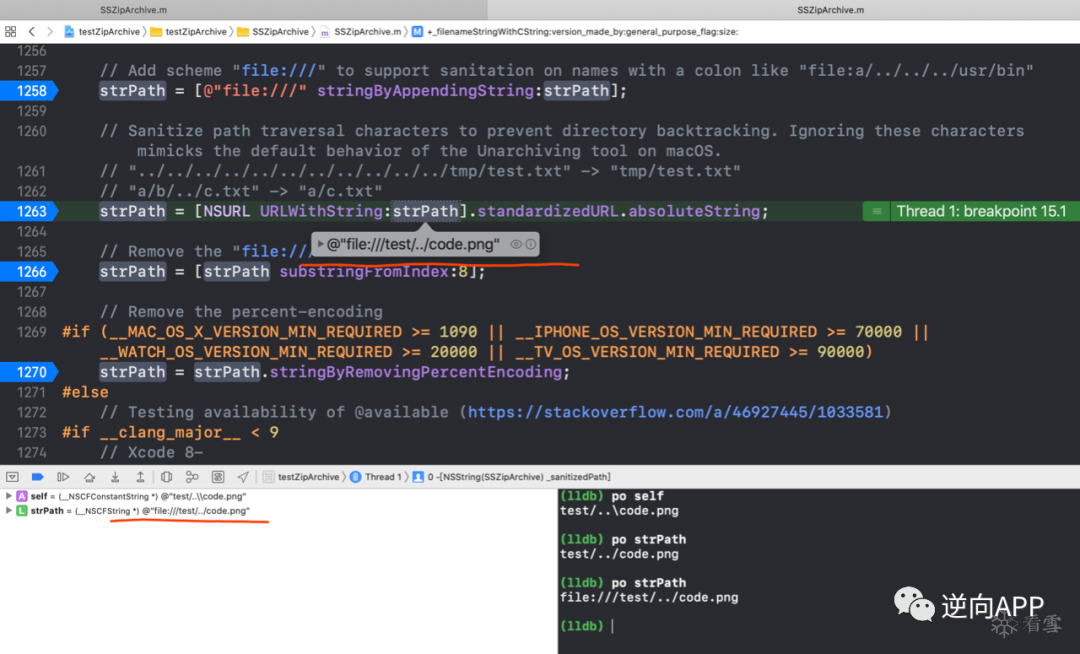Viewport: 1080px width, 654px height.
Task: Toggle breakpoint on line 1258
Action: pyautogui.click(x=29, y=91)
